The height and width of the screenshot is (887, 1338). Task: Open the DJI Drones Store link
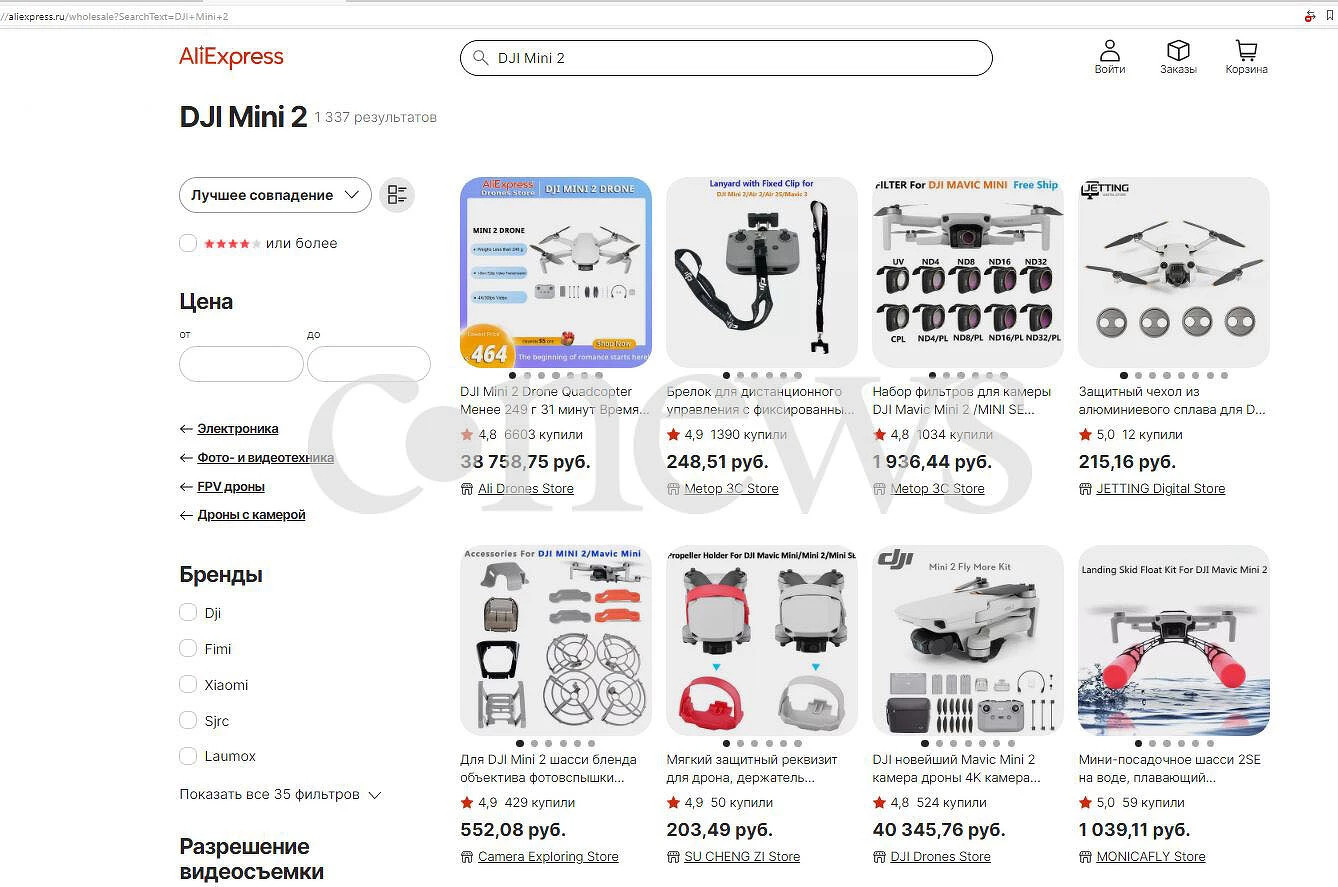coord(940,857)
